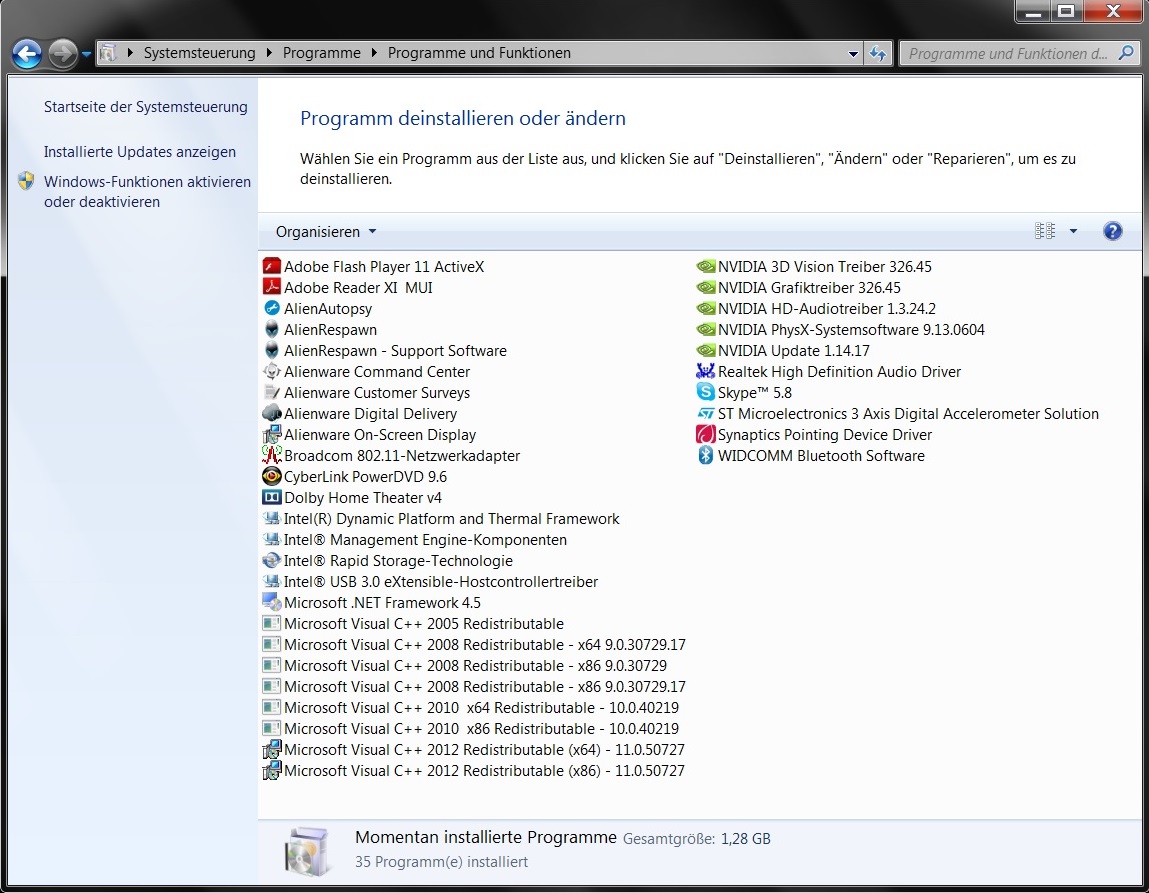Click Programme und Funktionen in the breadcrumb
The width and height of the screenshot is (1149, 893).
point(479,53)
